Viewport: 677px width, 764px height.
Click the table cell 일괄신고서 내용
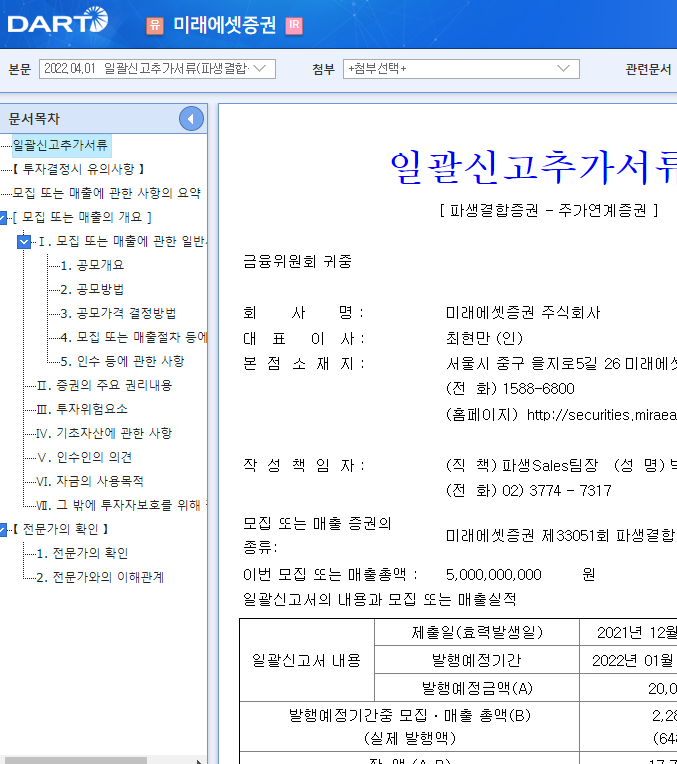coord(307,660)
